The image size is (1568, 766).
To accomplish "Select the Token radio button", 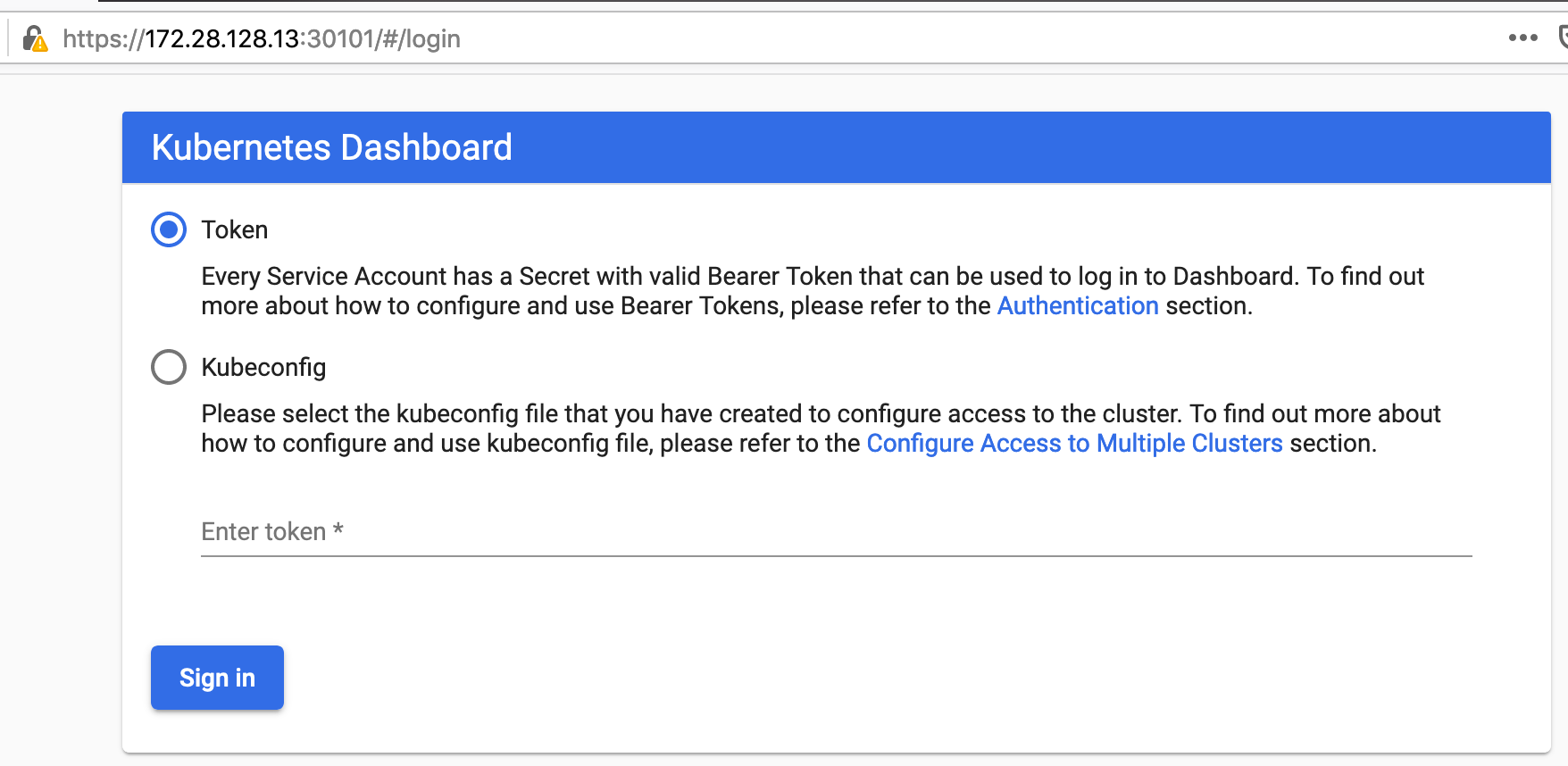I will click(x=169, y=229).
